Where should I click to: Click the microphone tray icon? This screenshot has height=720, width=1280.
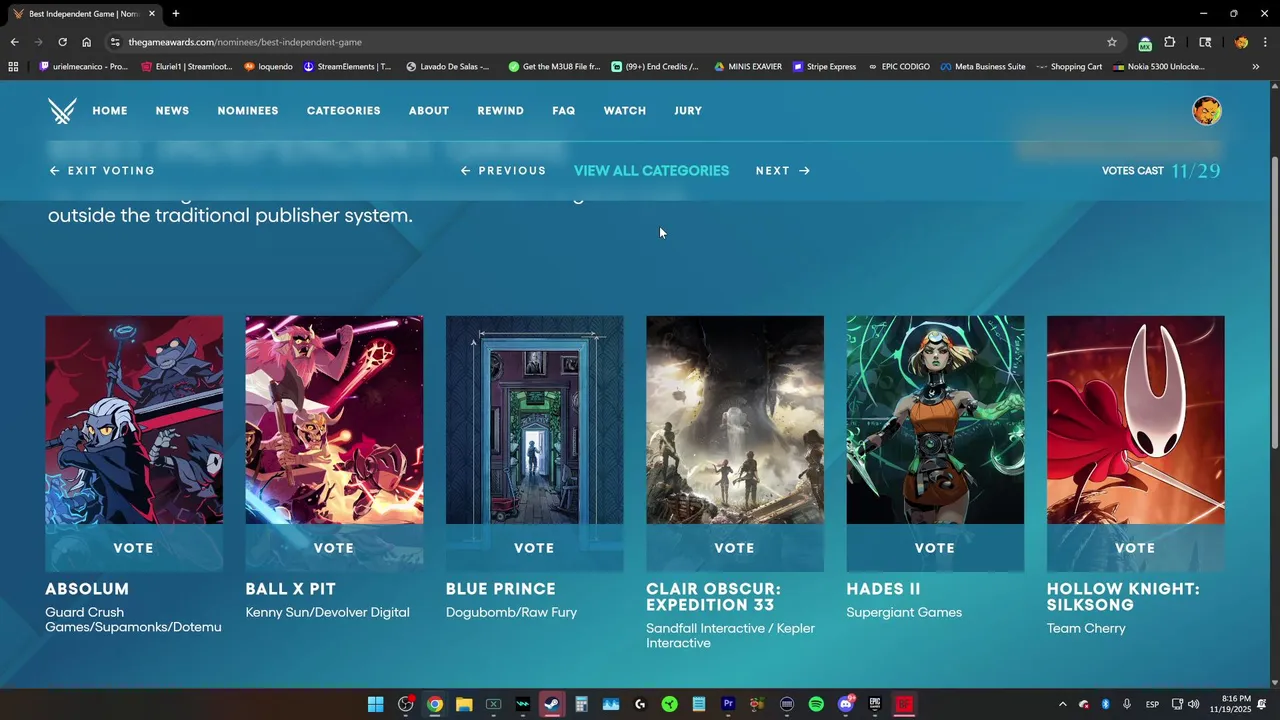pos(1127,704)
